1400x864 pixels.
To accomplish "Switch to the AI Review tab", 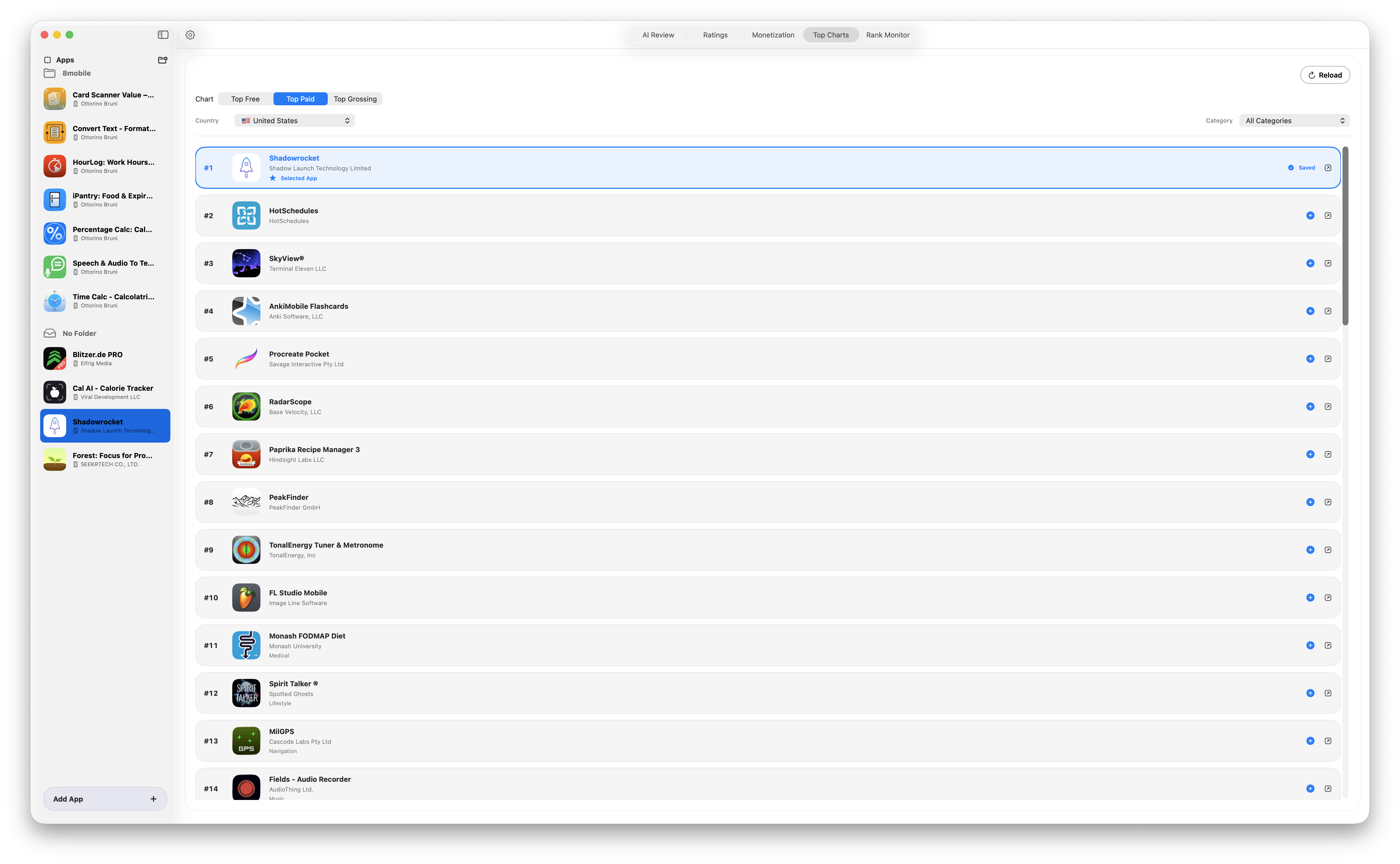I will [x=657, y=35].
